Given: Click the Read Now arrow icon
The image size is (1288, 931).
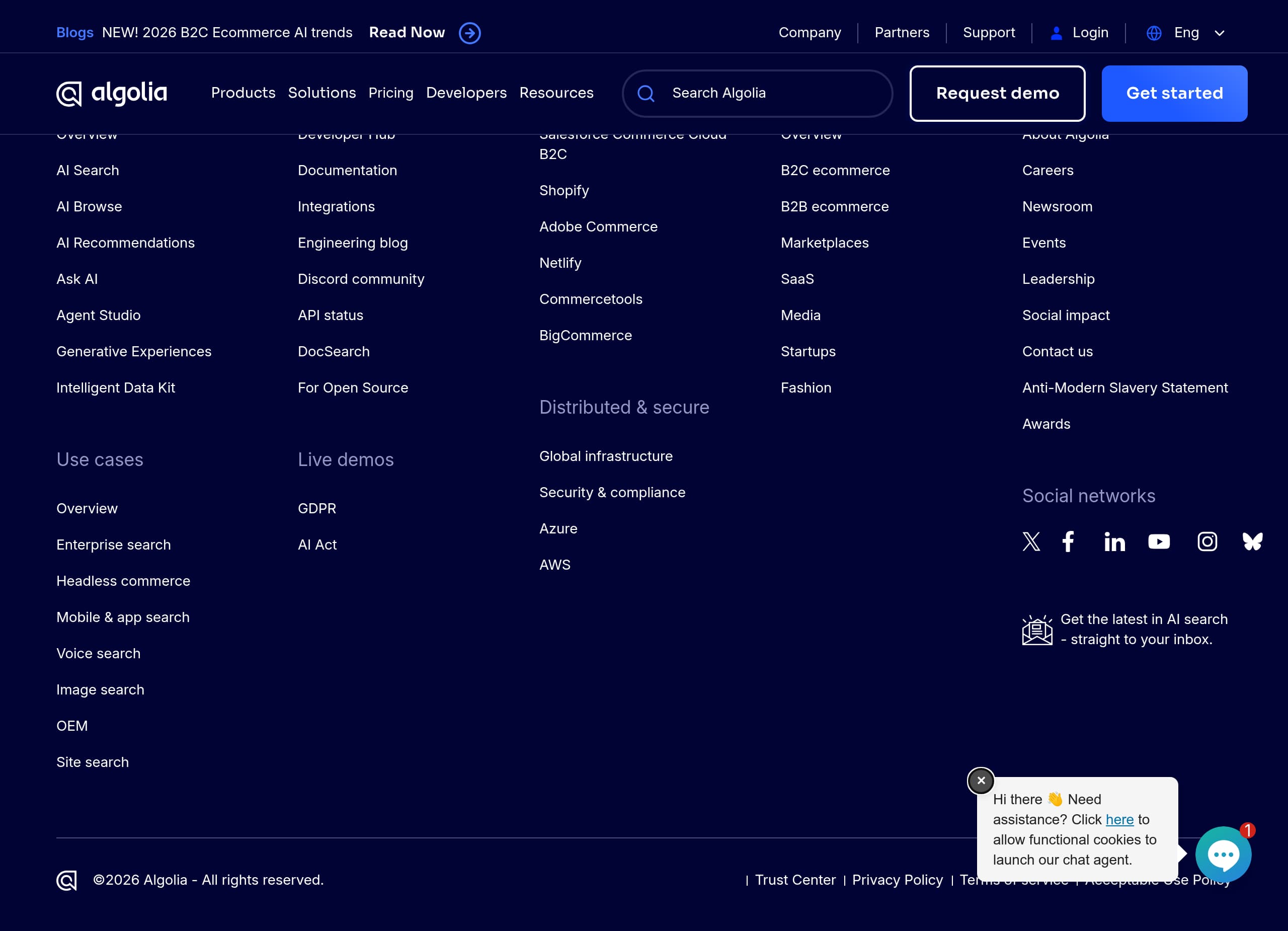Looking at the screenshot, I should click(469, 33).
